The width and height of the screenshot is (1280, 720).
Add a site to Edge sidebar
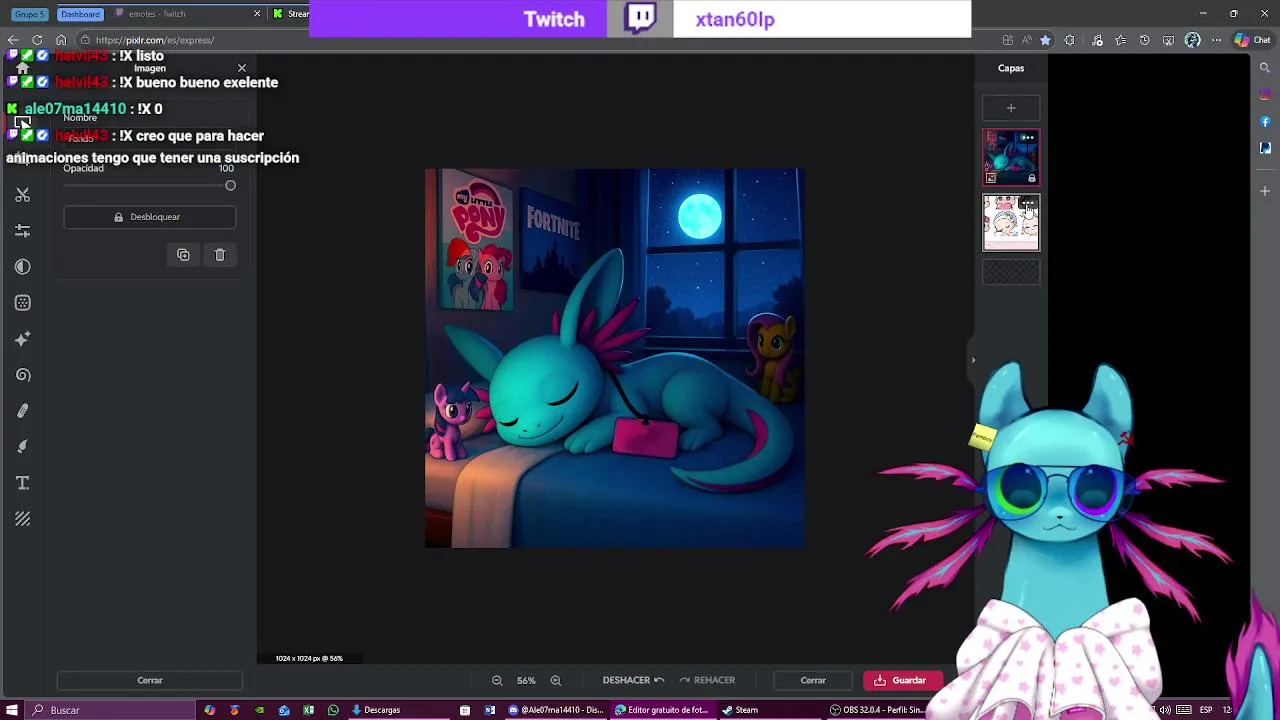1265,190
